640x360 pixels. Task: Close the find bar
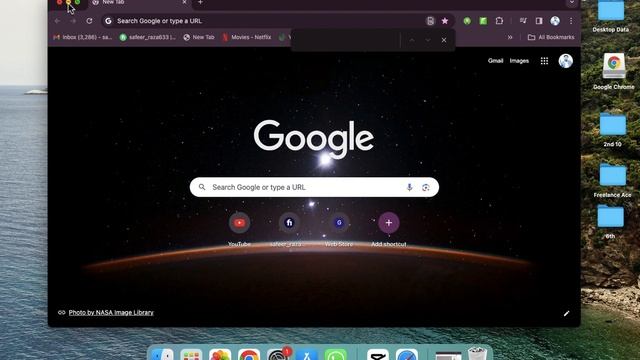pyautogui.click(x=444, y=40)
